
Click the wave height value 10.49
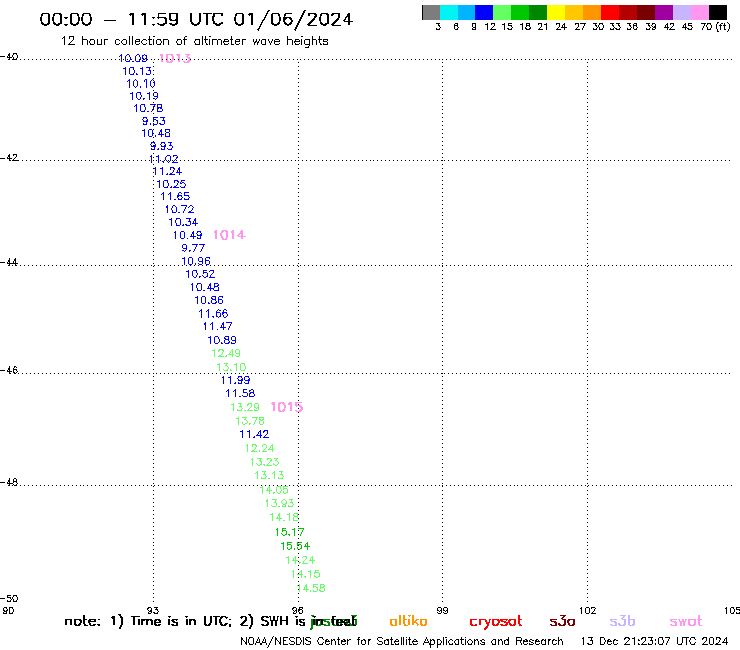[x=187, y=235]
